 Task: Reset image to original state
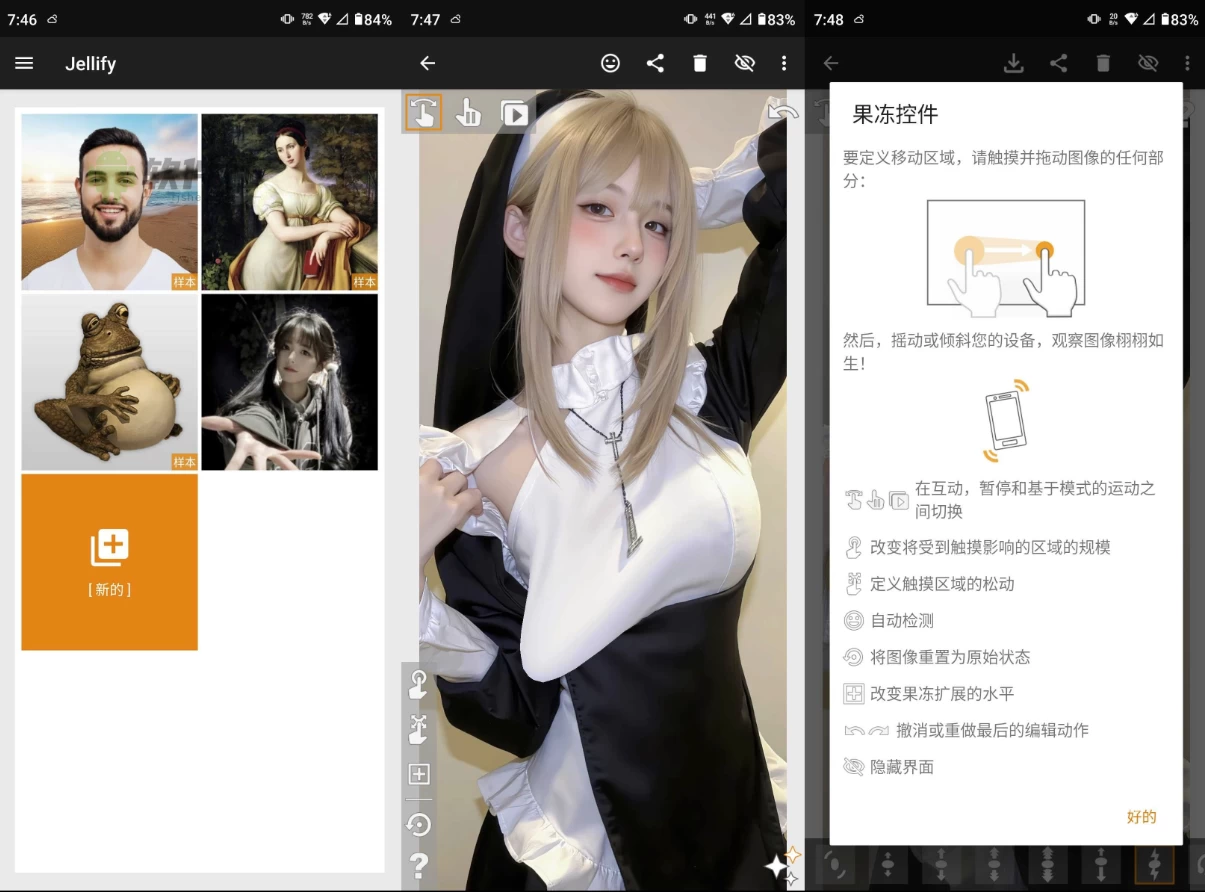pyautogui.click(x=418, y=824)
